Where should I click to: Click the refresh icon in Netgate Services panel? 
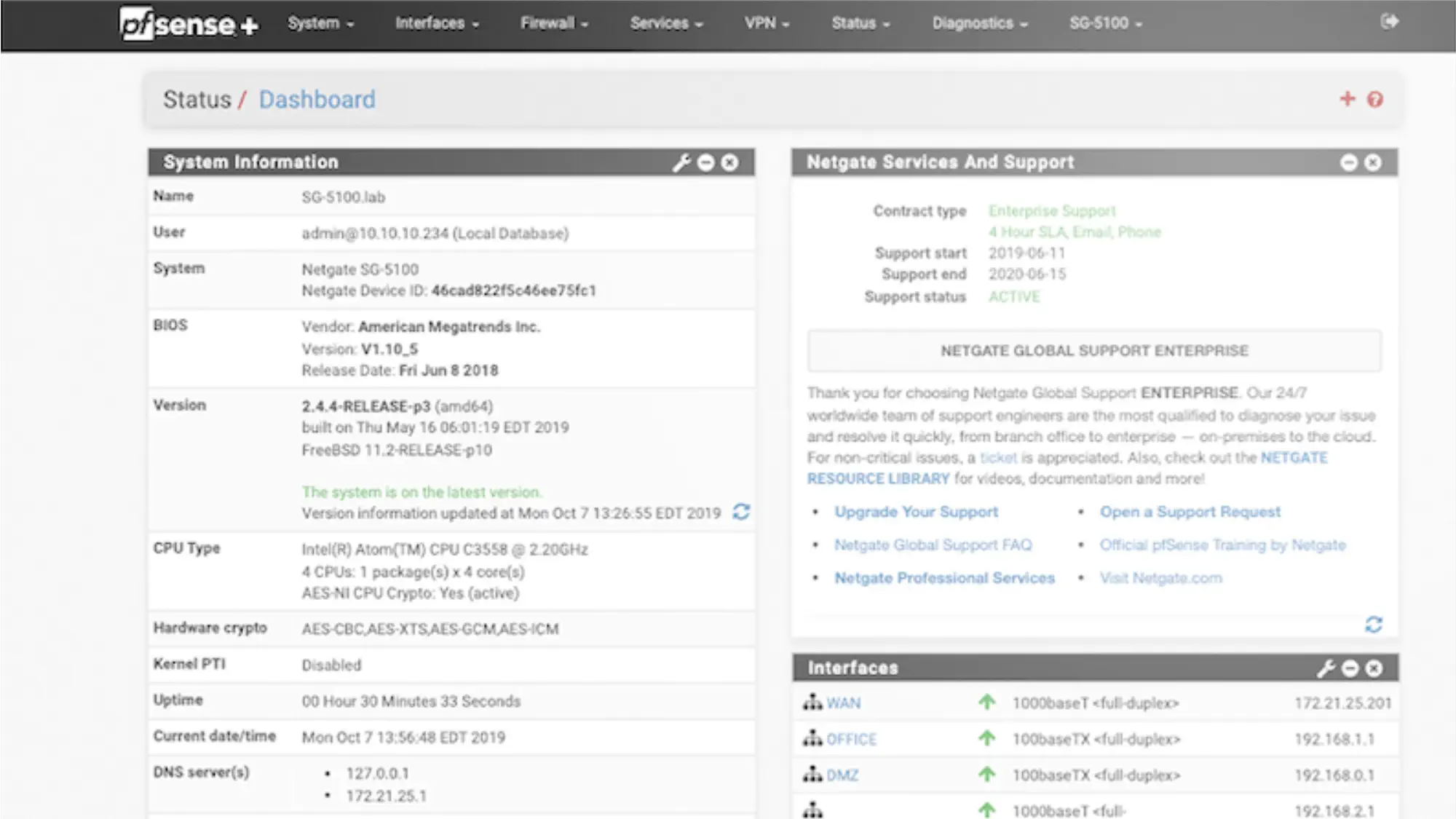tap(1373, 625)
